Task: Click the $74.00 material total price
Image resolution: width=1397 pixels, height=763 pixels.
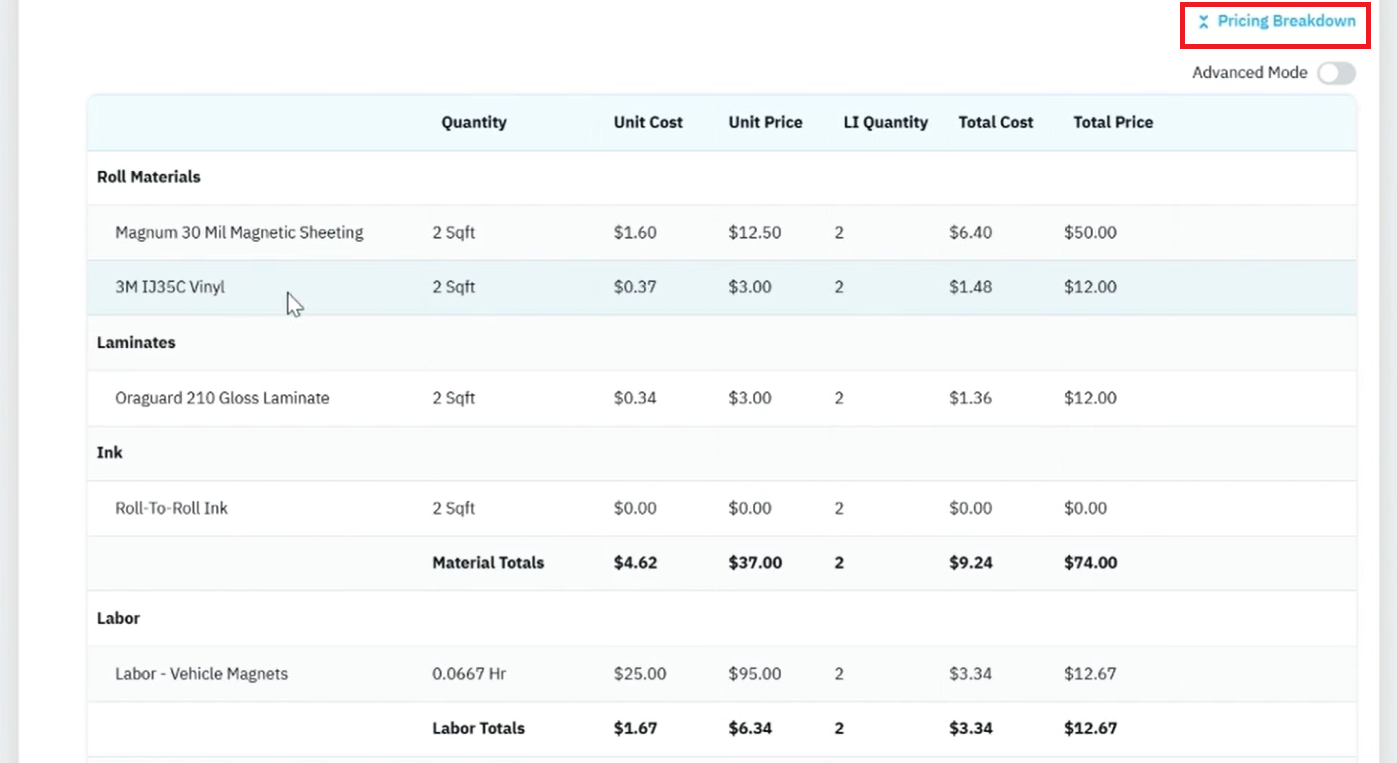Action: tap(1090, 563)
